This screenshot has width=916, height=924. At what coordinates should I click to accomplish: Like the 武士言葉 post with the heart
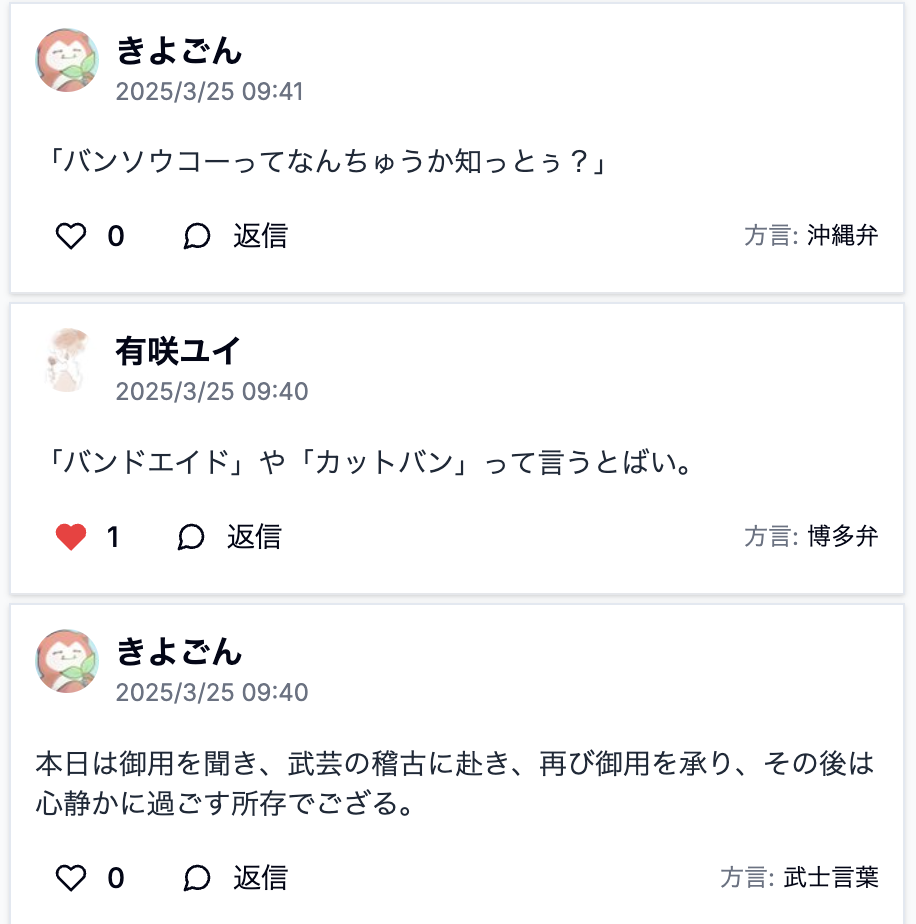pos(71,879)
